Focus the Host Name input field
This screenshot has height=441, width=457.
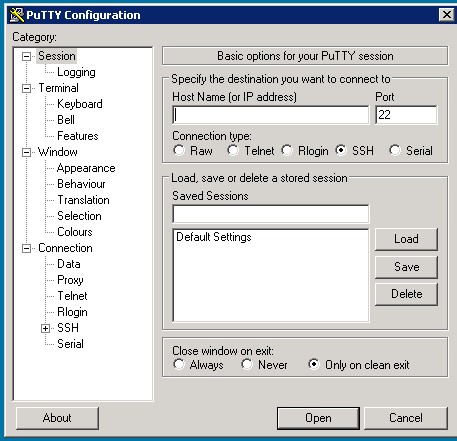[271, 115]
